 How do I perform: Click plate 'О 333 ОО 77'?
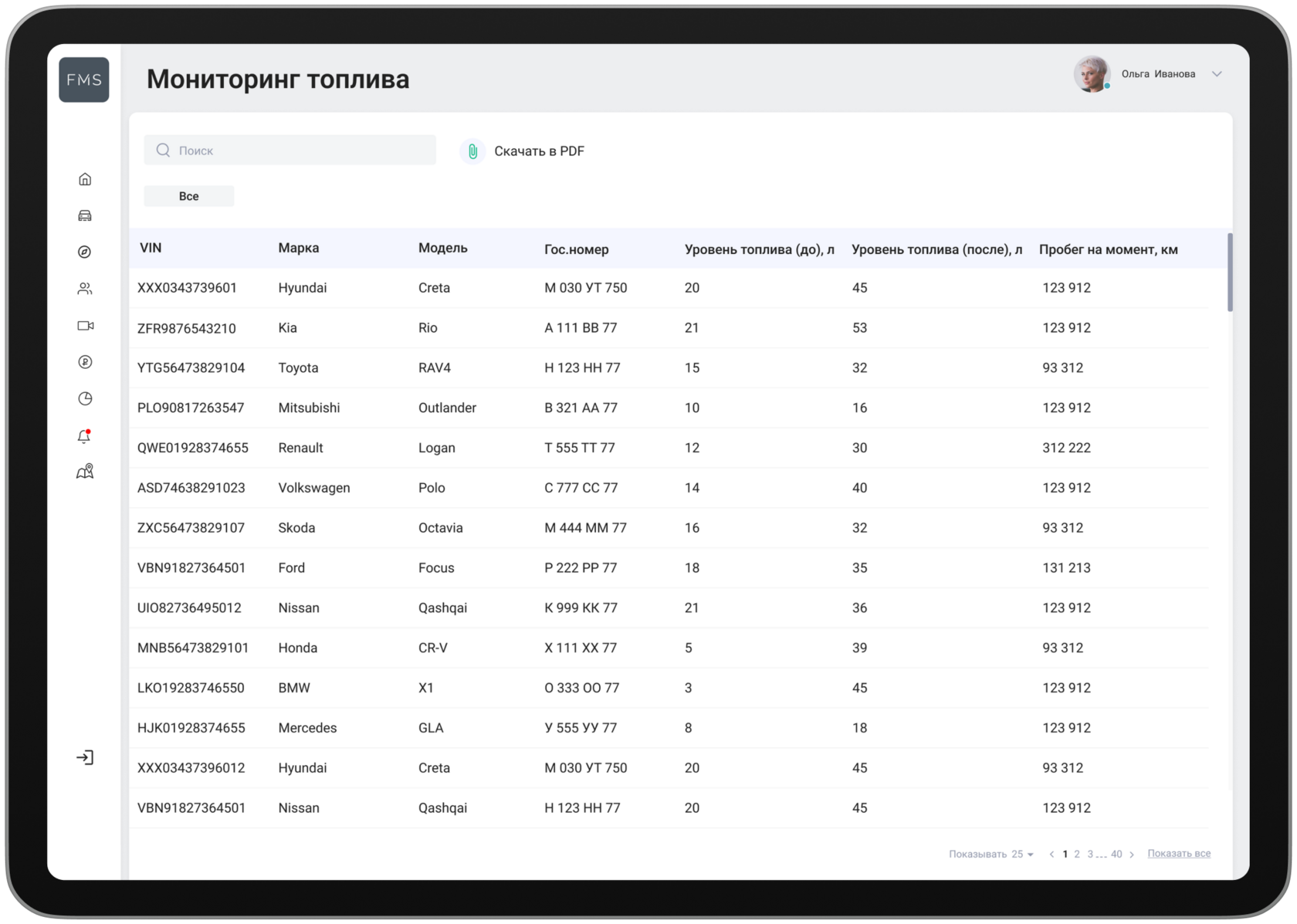tap(582, 689)
